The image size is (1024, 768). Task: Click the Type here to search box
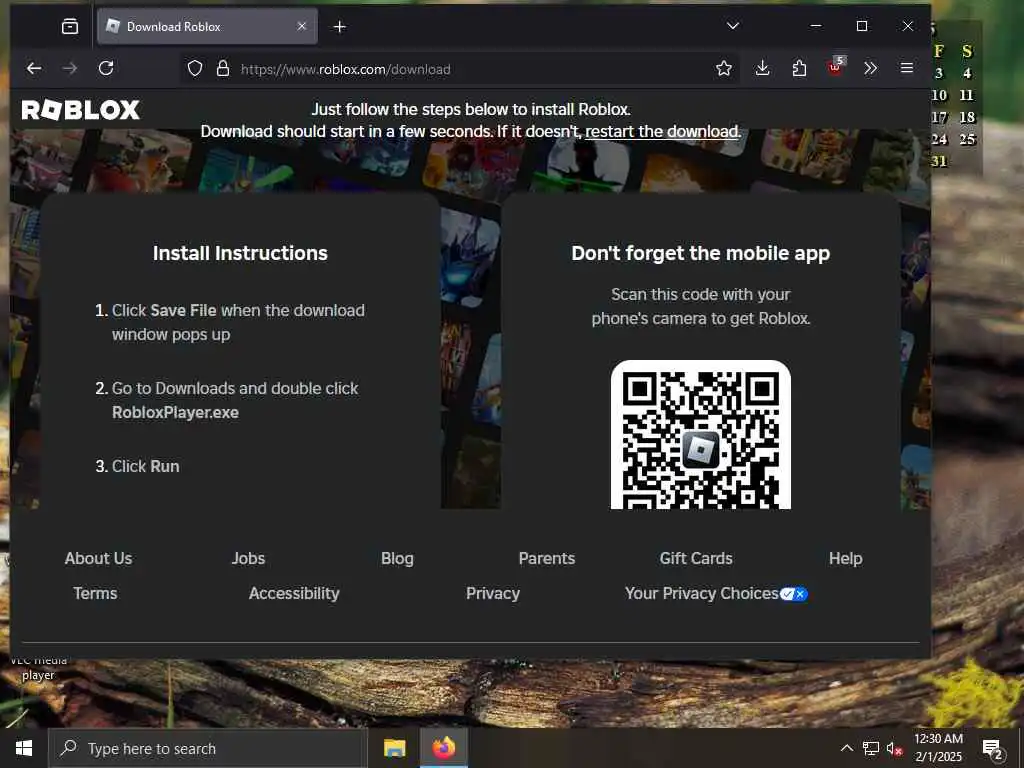(208, 748)
